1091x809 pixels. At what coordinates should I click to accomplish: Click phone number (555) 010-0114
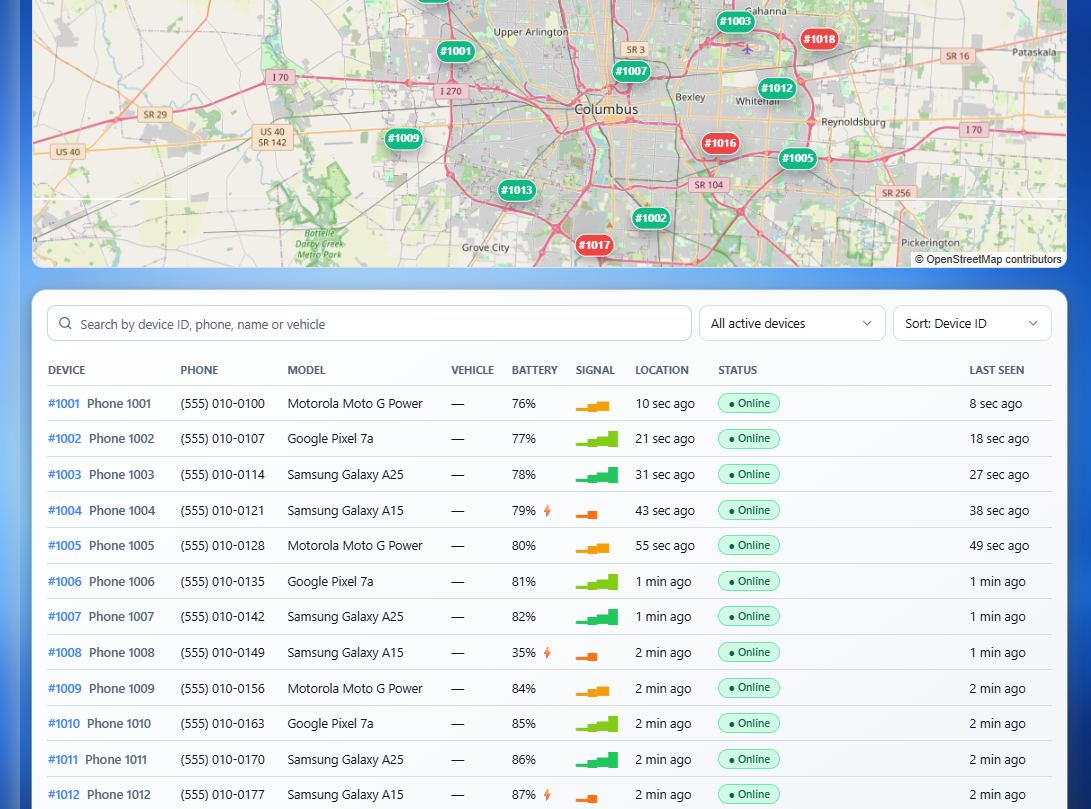(223, 474)
